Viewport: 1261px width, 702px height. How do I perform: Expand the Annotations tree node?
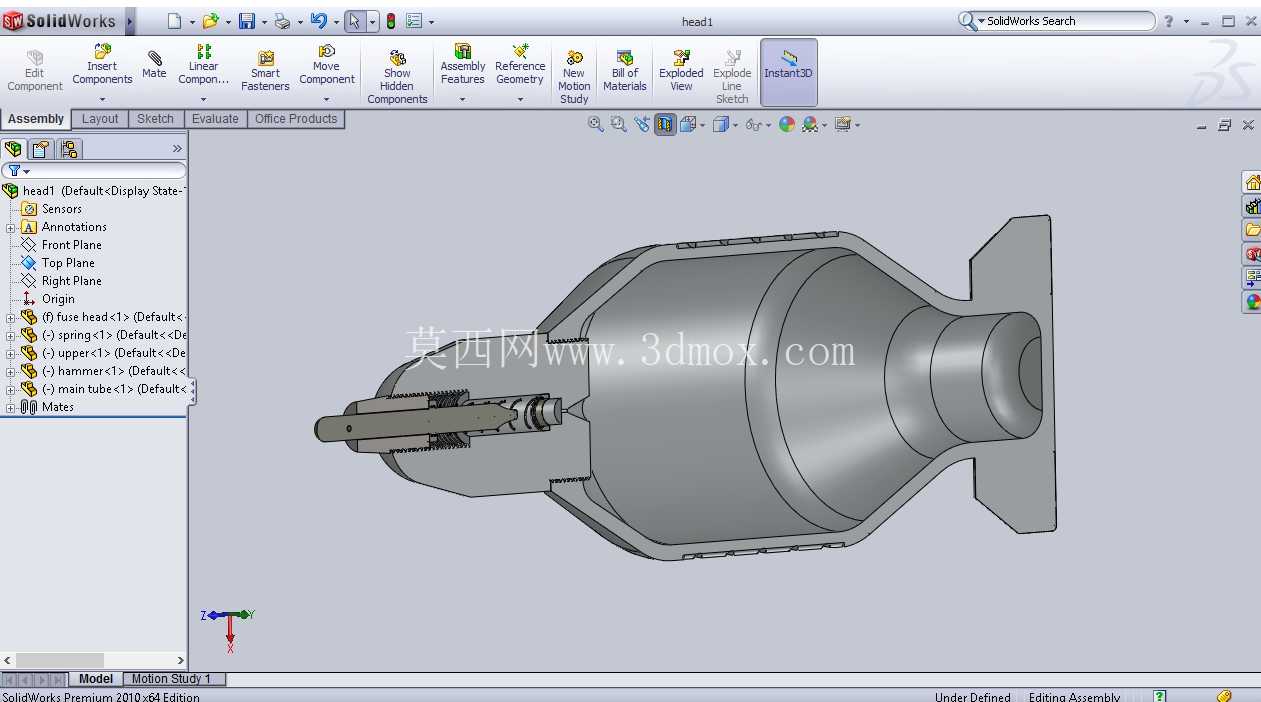10,227
